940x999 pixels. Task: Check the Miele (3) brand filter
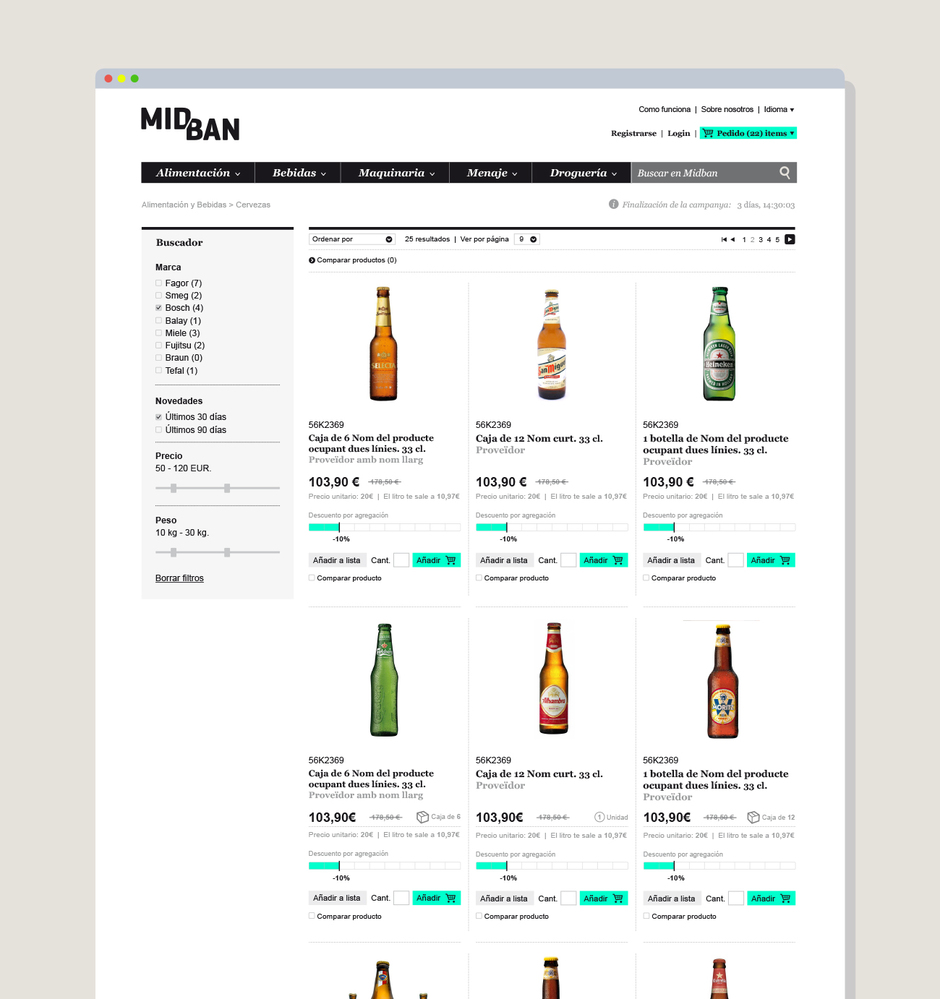click(x=159, y=333)
